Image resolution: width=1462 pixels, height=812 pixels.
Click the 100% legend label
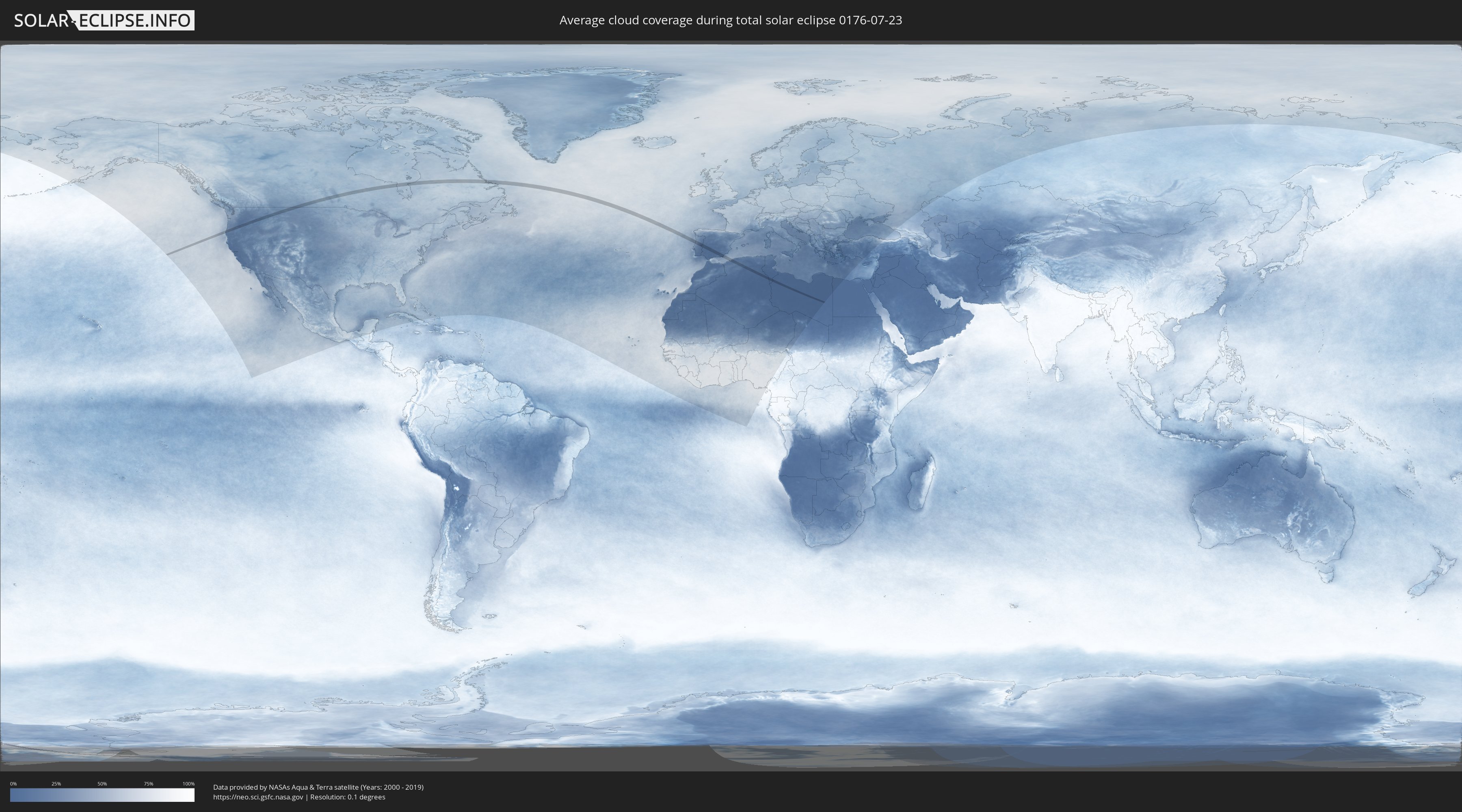pyautogui.click(x=188, y=784)
